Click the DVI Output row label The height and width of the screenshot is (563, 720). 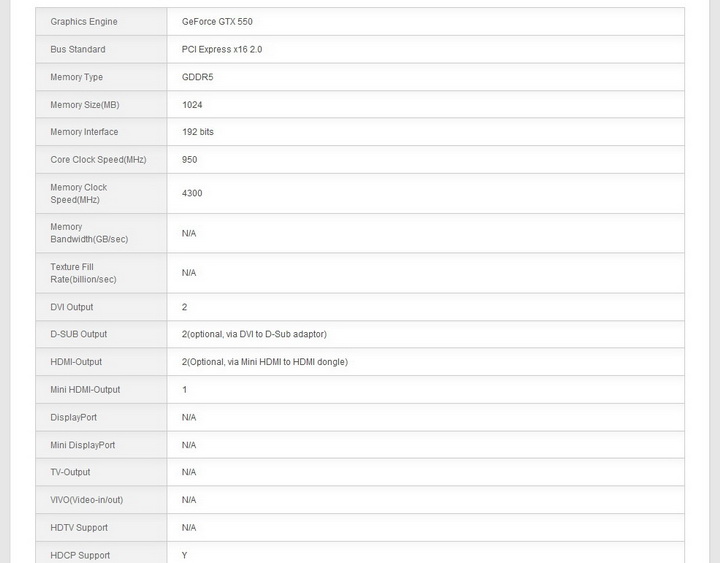point(72,307)
